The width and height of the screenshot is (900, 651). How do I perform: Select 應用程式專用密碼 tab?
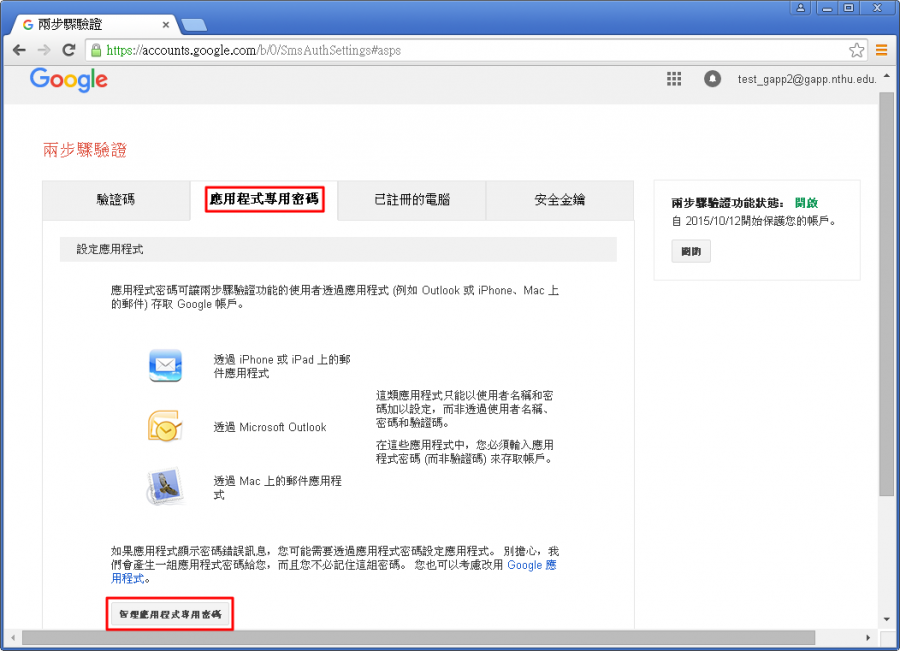tap(264, 200)
